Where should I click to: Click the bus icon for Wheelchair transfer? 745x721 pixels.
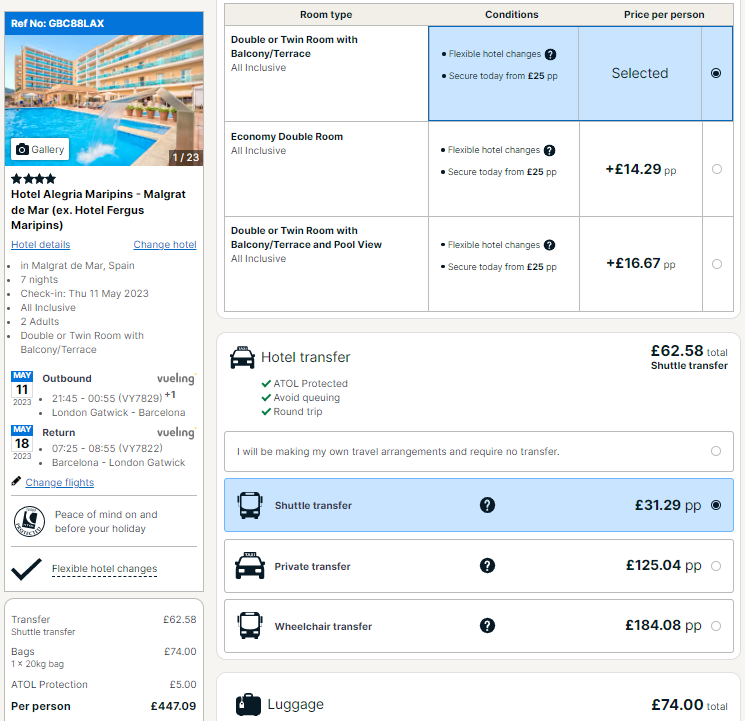pyautogui.click(x=250, y=625)
